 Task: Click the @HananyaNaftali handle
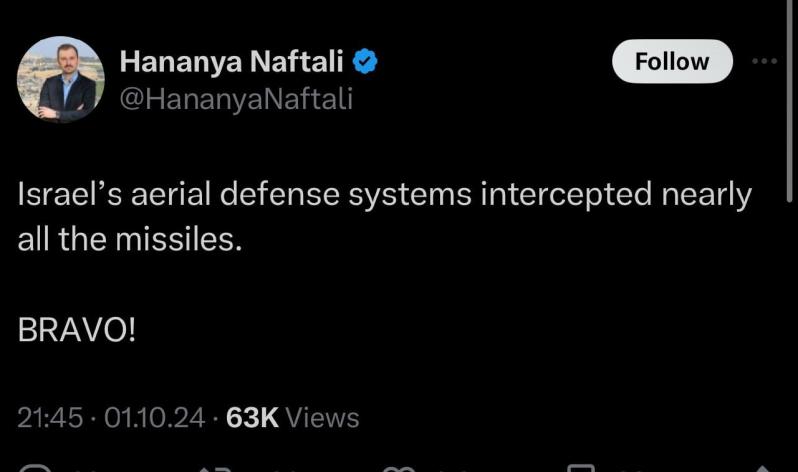coord(236,98)
